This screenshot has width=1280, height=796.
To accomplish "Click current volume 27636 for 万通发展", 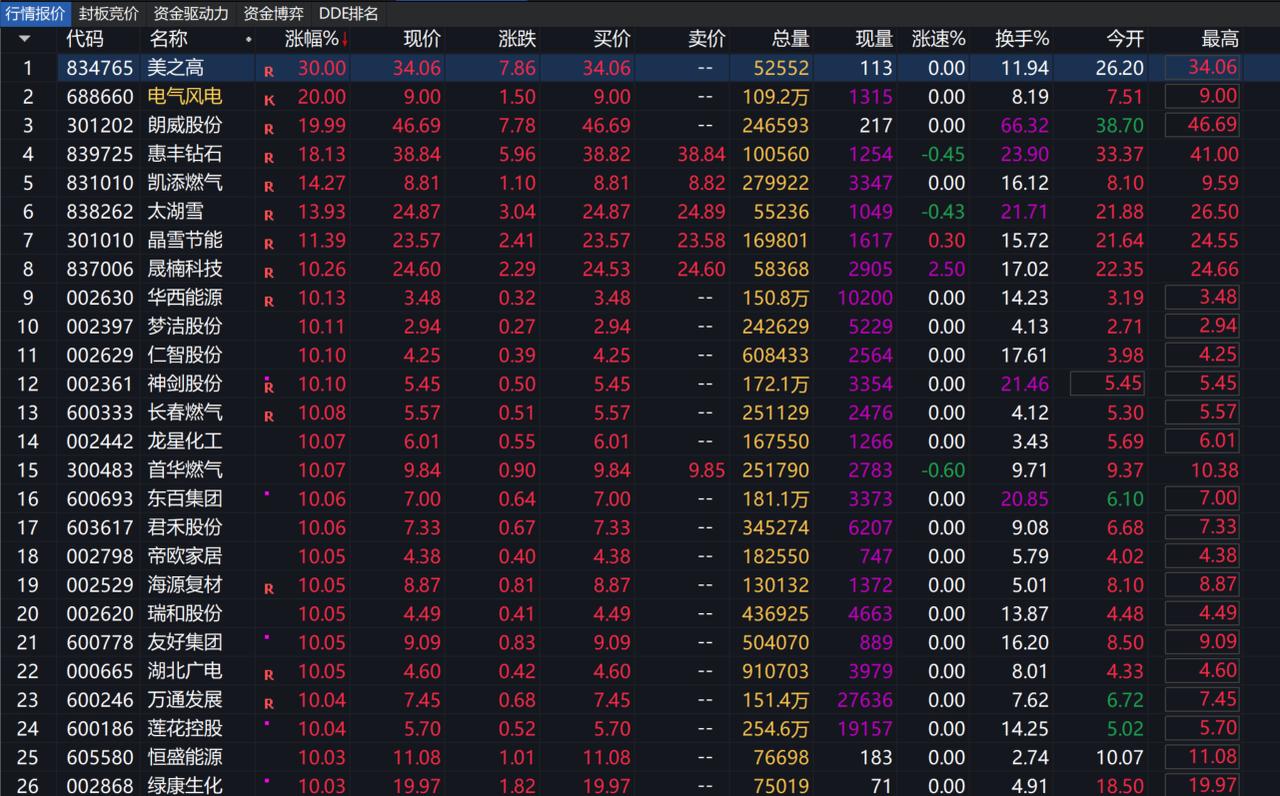I will tap(865, 699).
